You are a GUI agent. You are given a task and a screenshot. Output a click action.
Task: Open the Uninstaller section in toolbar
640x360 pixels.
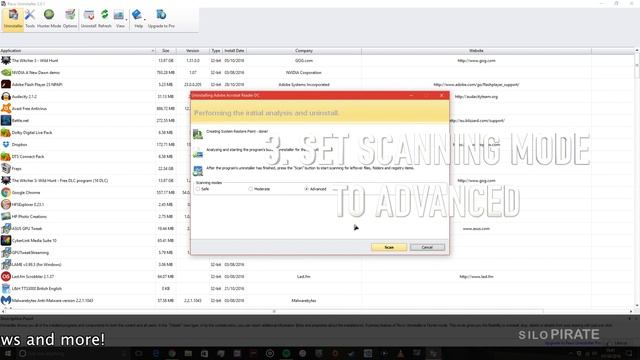click(13, 19)
